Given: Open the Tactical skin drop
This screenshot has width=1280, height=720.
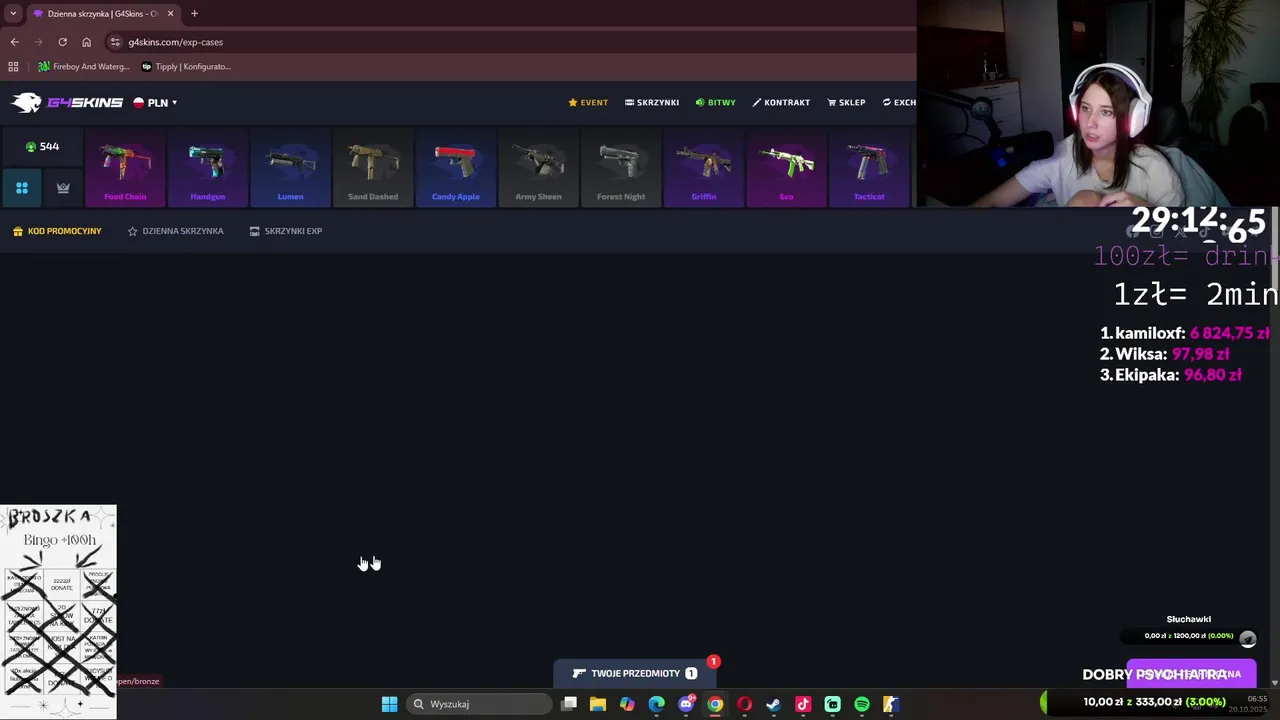Looking at the screenshot, I should [869, 166].
